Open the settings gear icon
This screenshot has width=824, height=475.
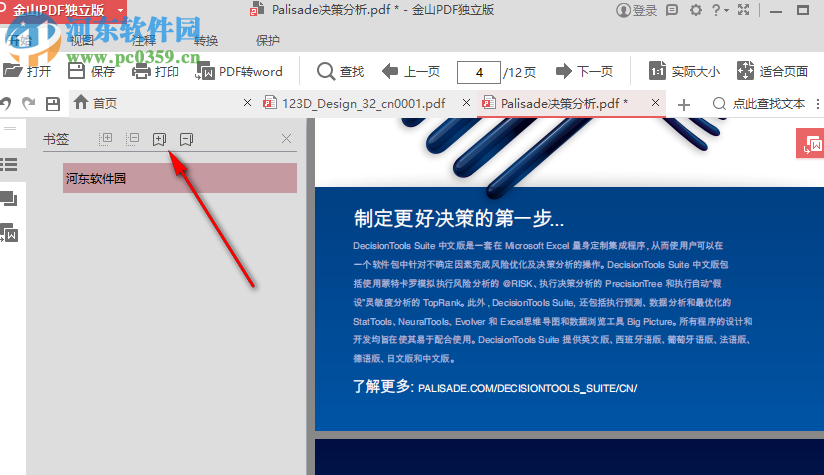(696, 9)
